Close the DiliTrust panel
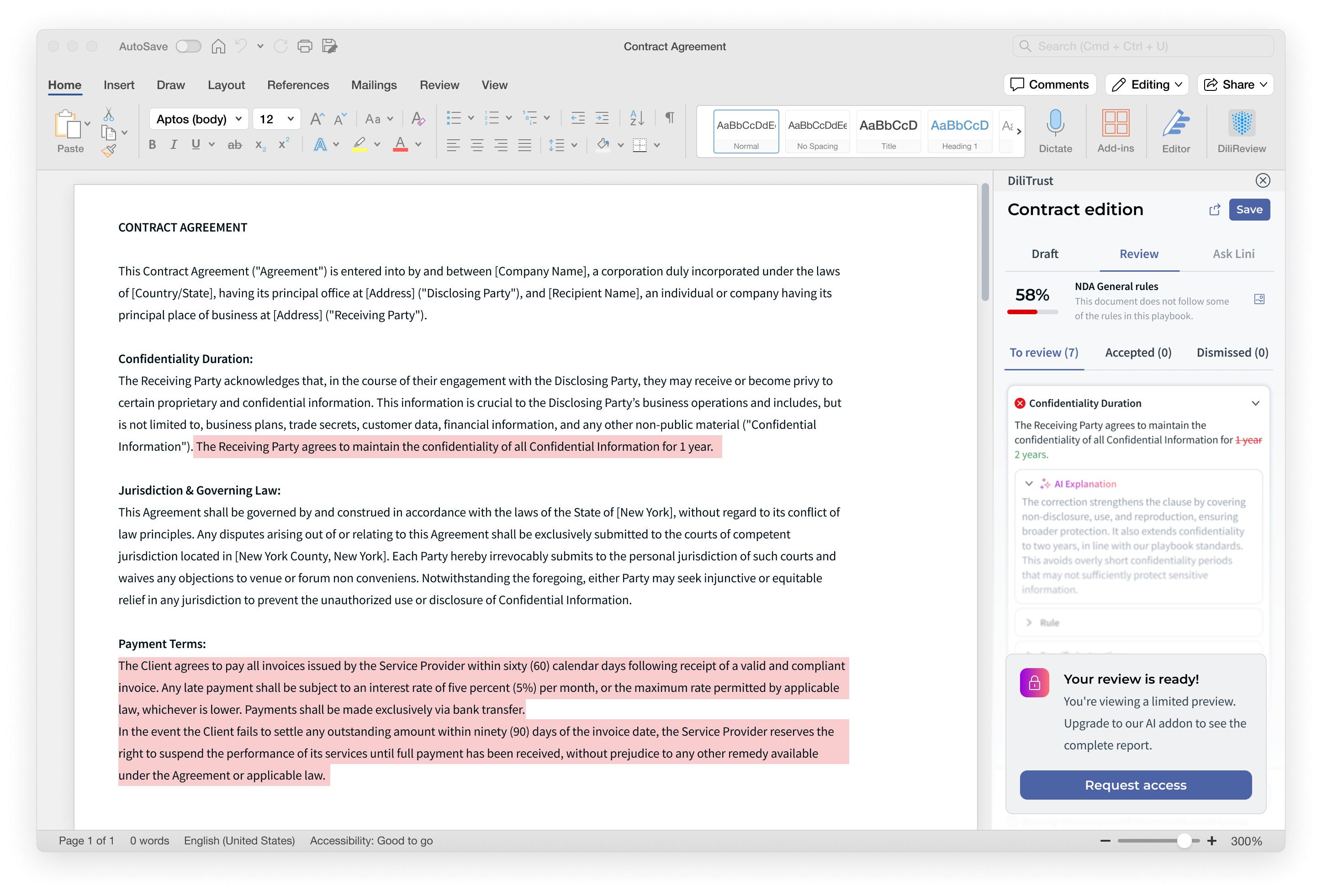Viewport: 1322px width, 896px height. point(1262,181)
